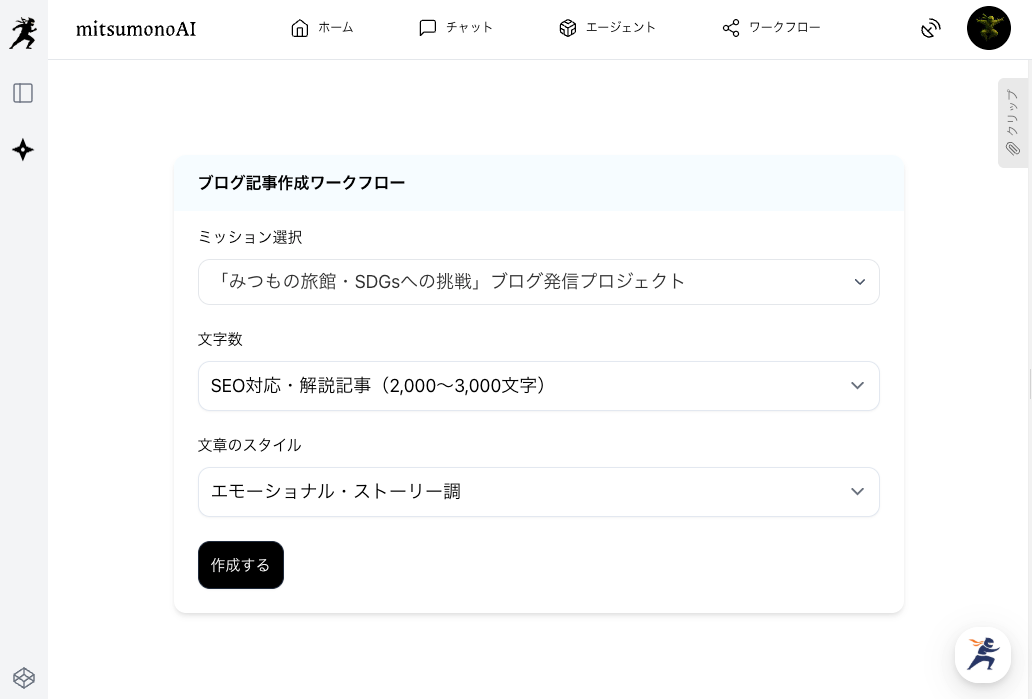Open the エージェント menu item
This screenshot has height=699, width=1032.
[620, 28]
